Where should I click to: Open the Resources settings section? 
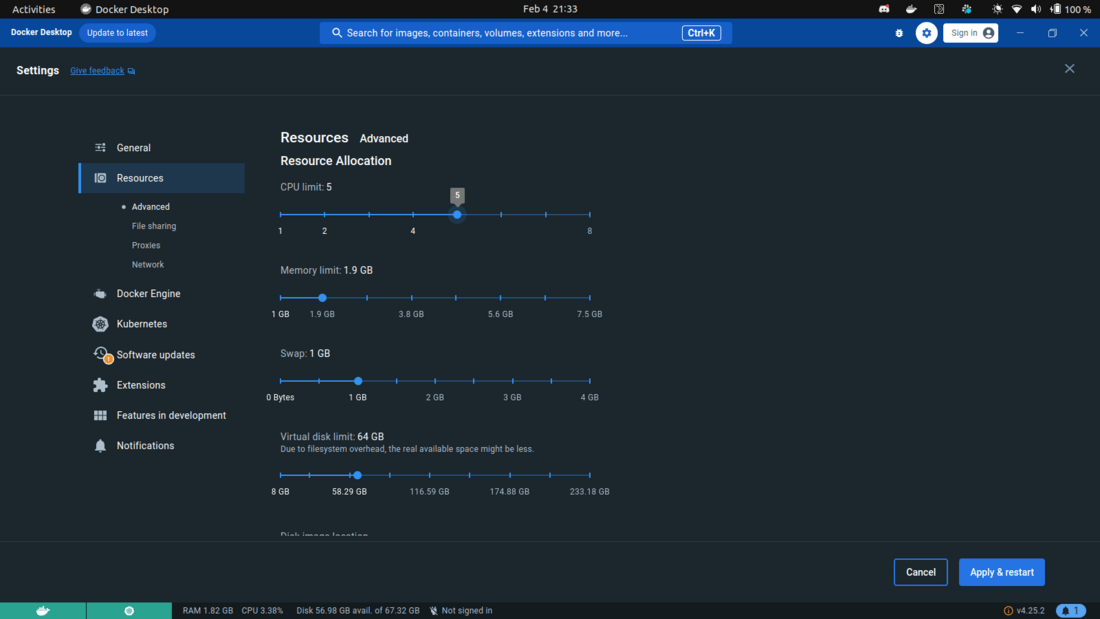click(x=137, y=177)
